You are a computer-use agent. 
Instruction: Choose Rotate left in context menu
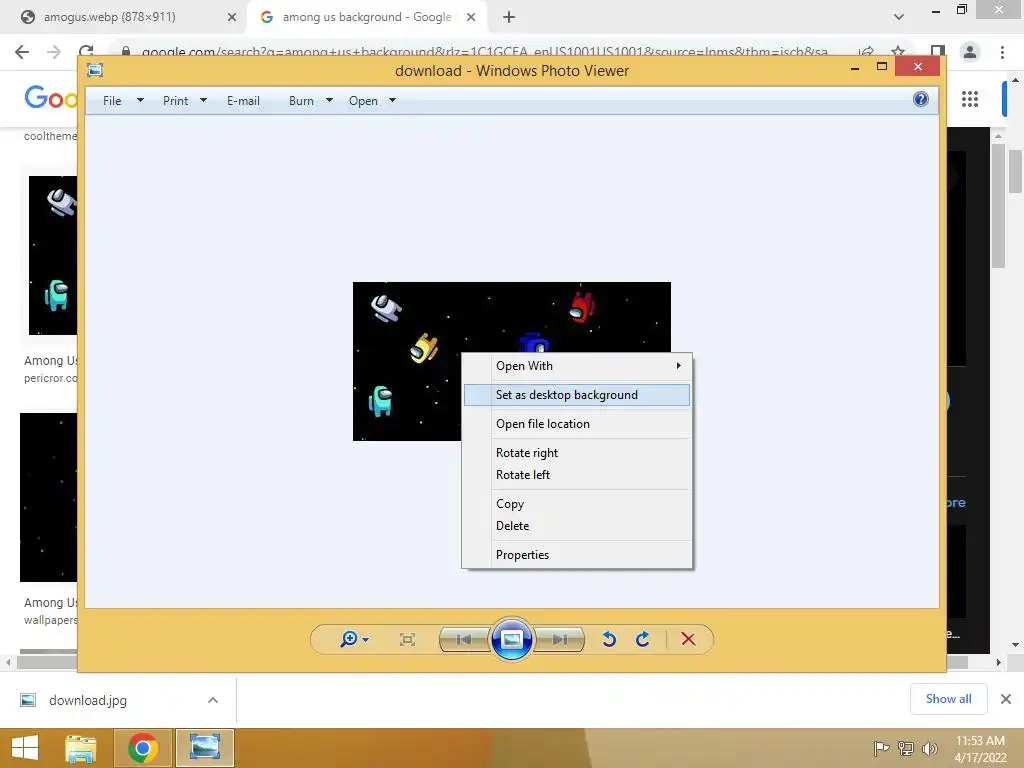tap(577, 475)
